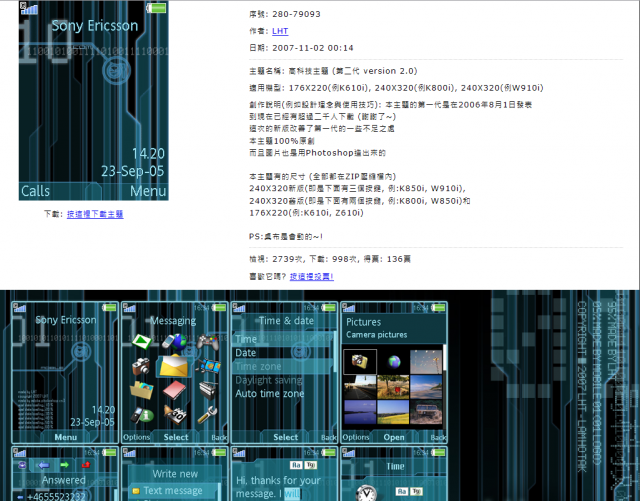This screenshot has width=640, height=501.
Task: Select phone info icon in menu grid
Action: click(x=142, y=415)
